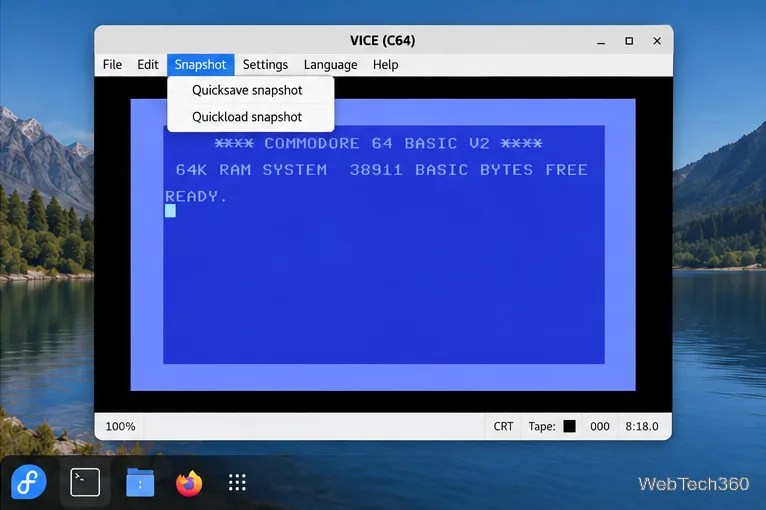Close the open Snapshot menu

(200, 64)
